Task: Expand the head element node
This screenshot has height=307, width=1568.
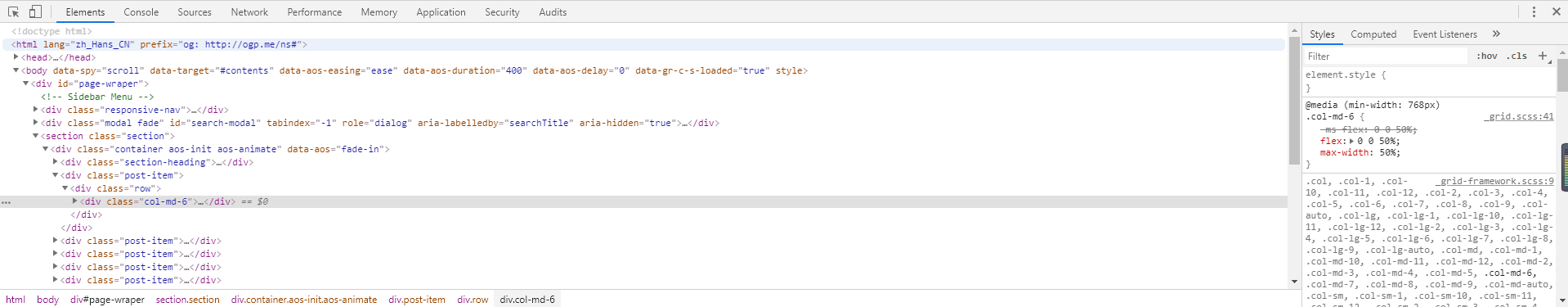Action: click(16, 57)
